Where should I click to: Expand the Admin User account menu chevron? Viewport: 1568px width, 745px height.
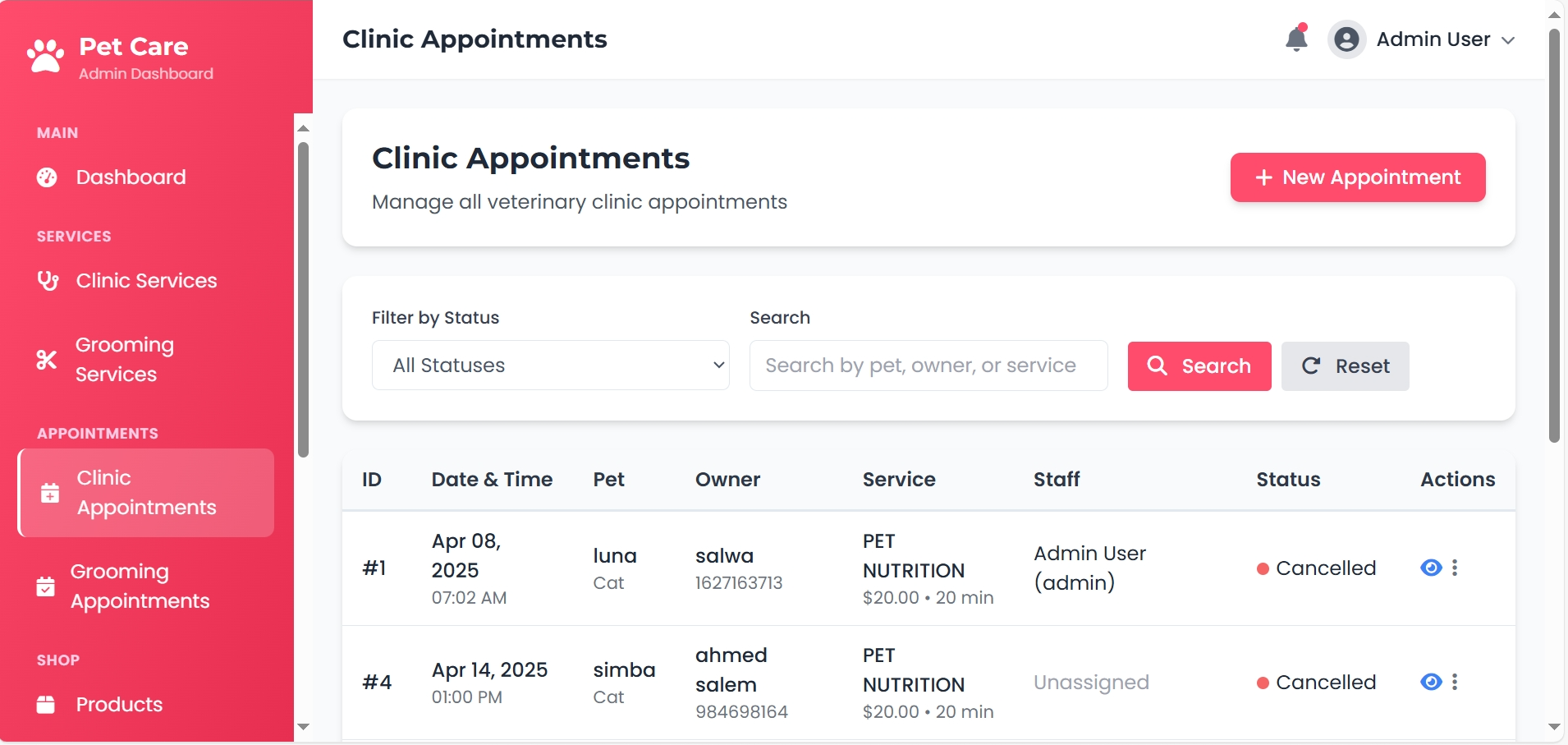pyautogui.click(x=1508, y=40)
